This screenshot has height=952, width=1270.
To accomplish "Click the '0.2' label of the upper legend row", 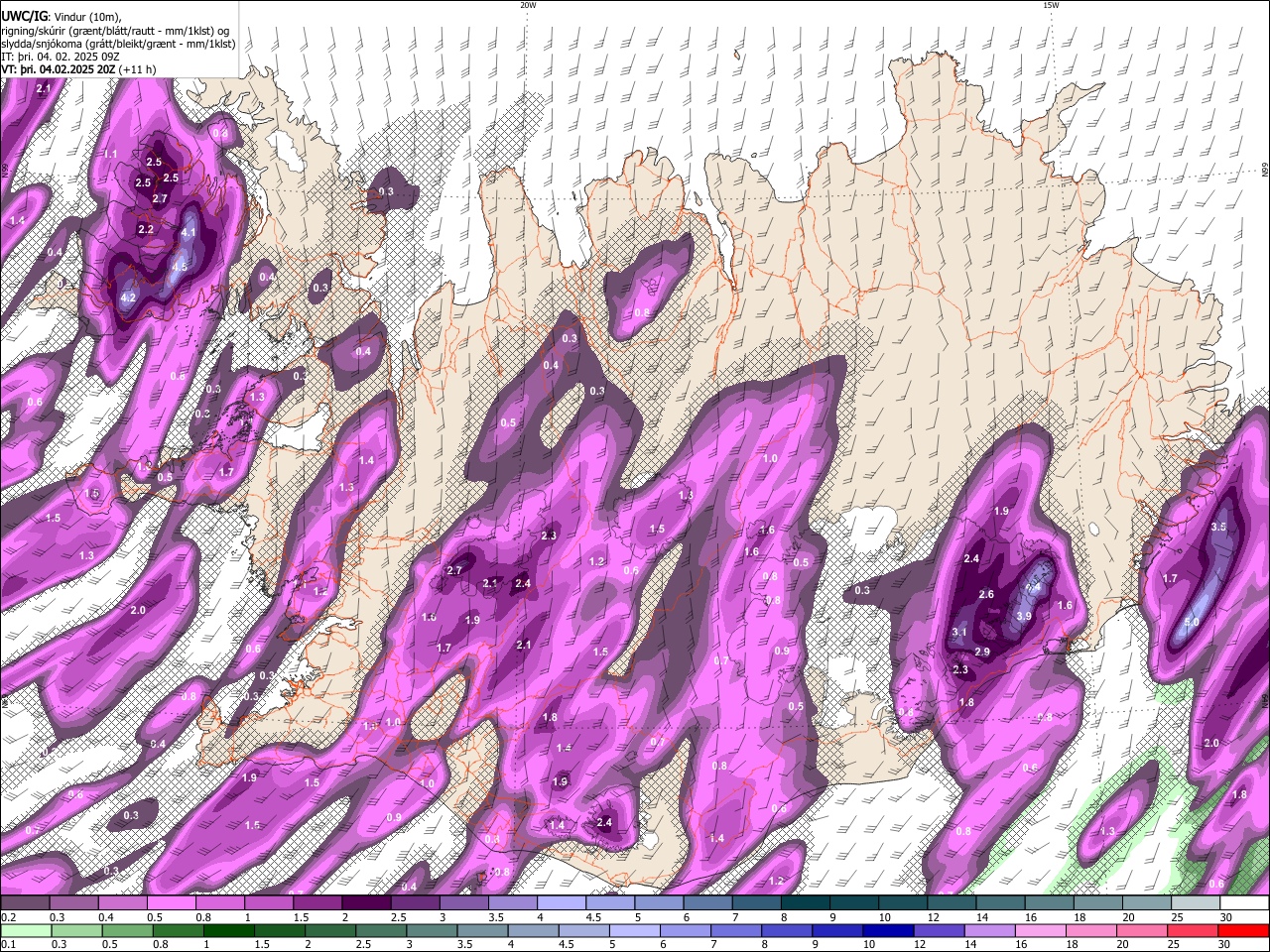I will pos(9,917).
